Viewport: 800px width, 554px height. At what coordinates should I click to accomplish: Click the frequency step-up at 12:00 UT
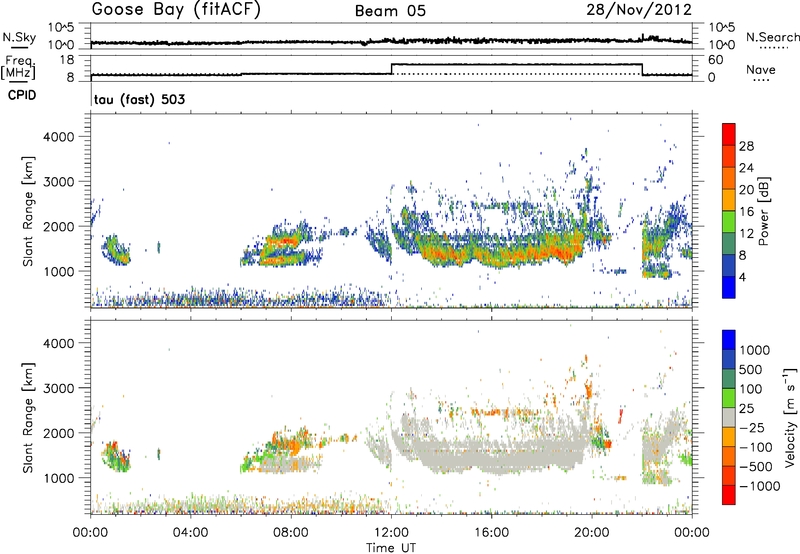click(391, 69)
